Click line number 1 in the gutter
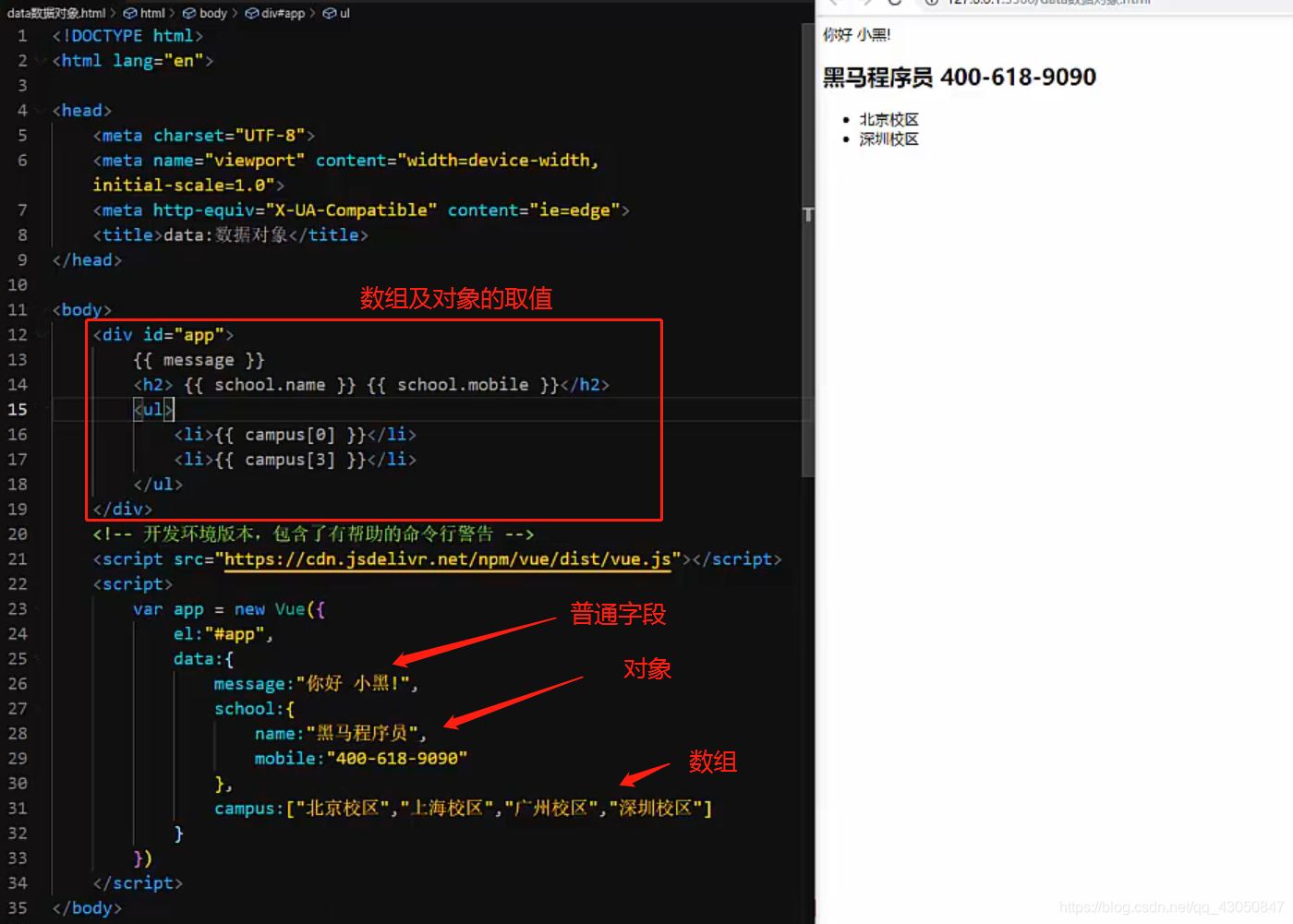Image resolution: width=1293 pixels, height=924 pixels. (x=22, y=36)
